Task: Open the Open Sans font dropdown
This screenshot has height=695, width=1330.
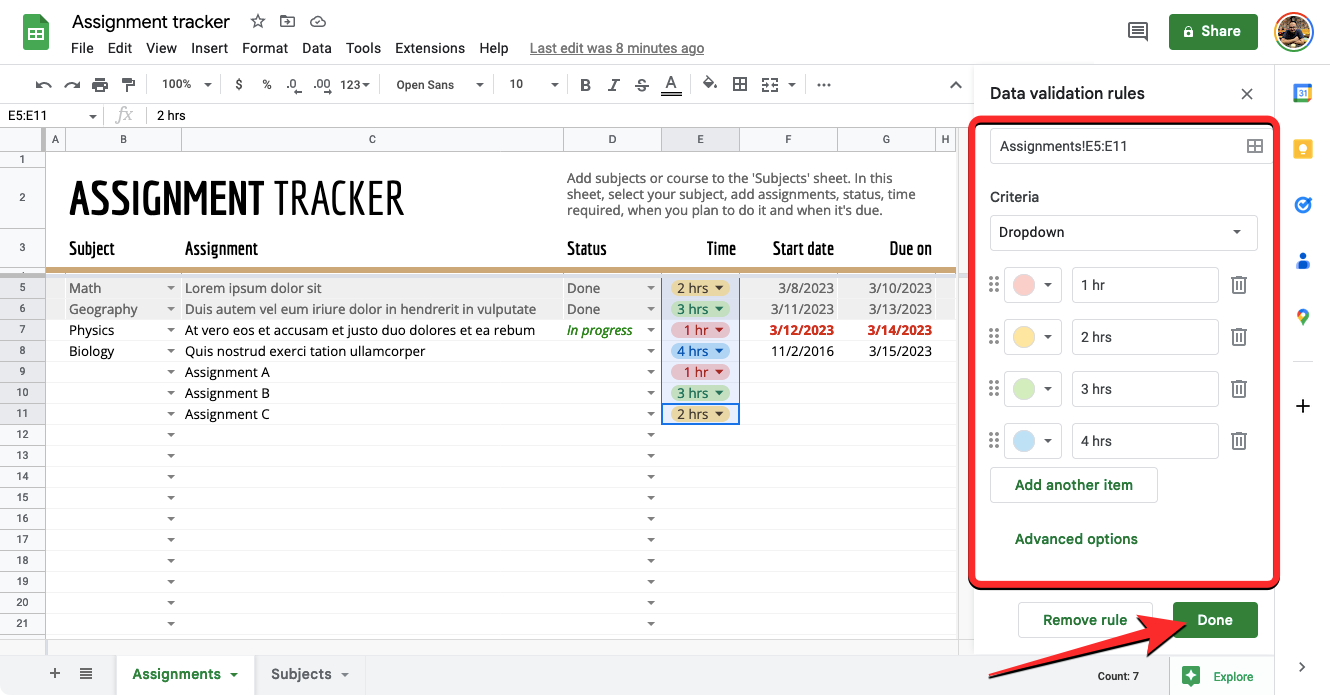Action: tap(440, 85)
